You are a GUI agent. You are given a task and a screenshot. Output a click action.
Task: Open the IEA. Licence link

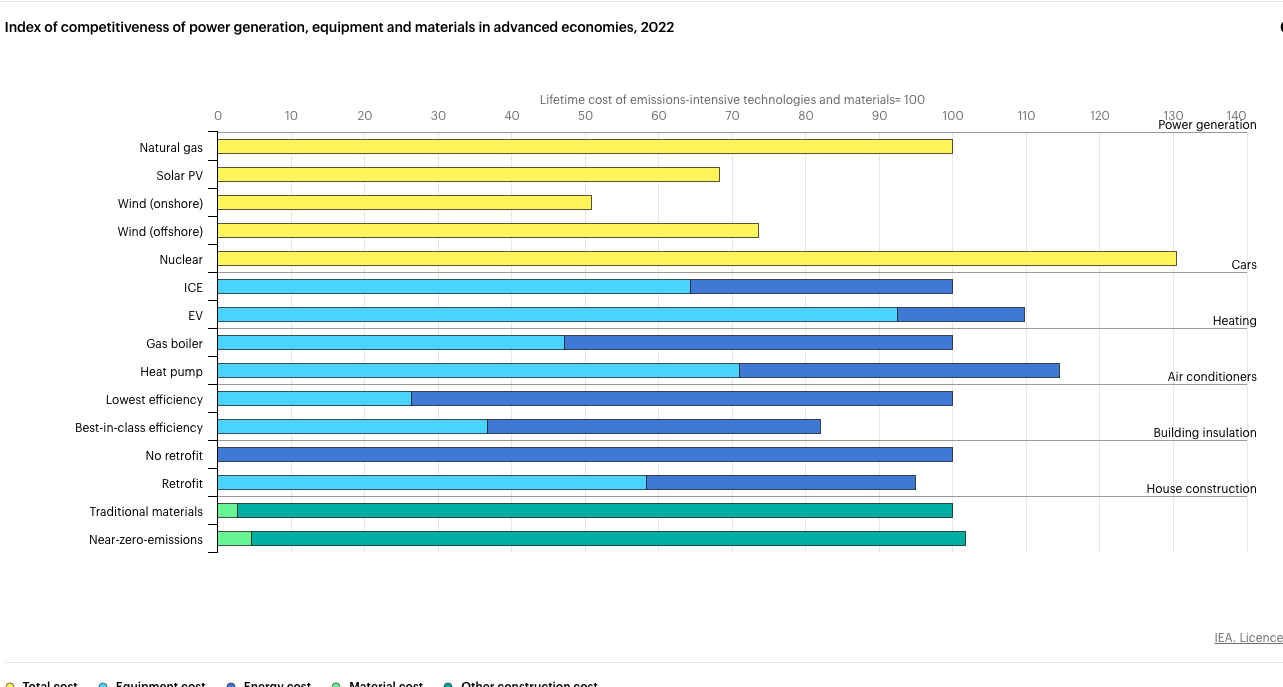[1247, 638]
